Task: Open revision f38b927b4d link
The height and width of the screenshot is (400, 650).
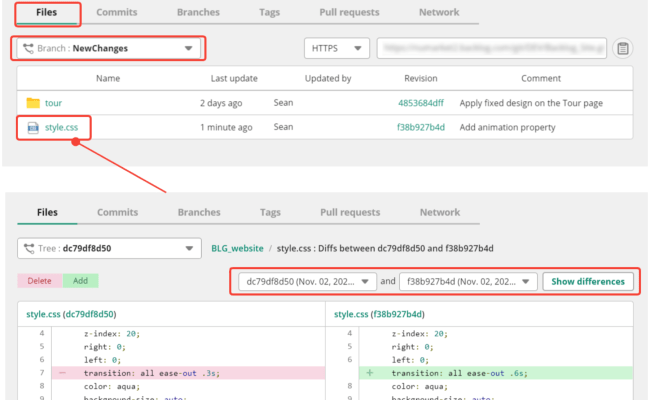Action: tap(421, 127)
